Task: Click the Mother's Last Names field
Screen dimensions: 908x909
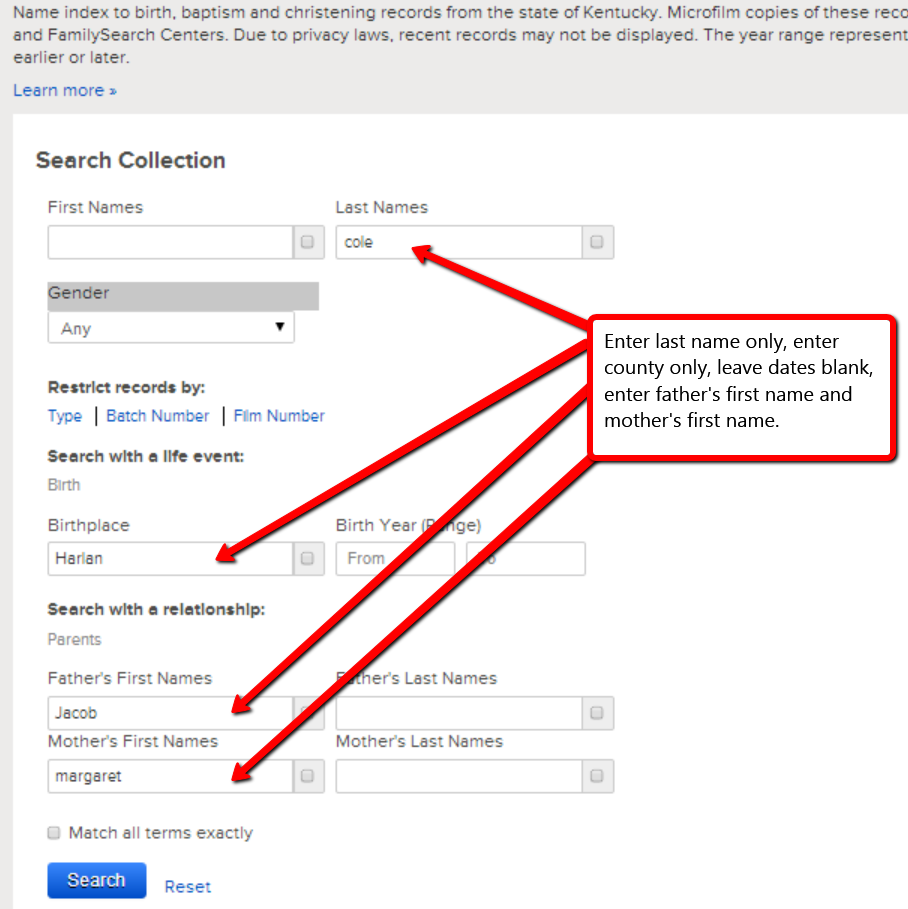Action: (458, 776)
